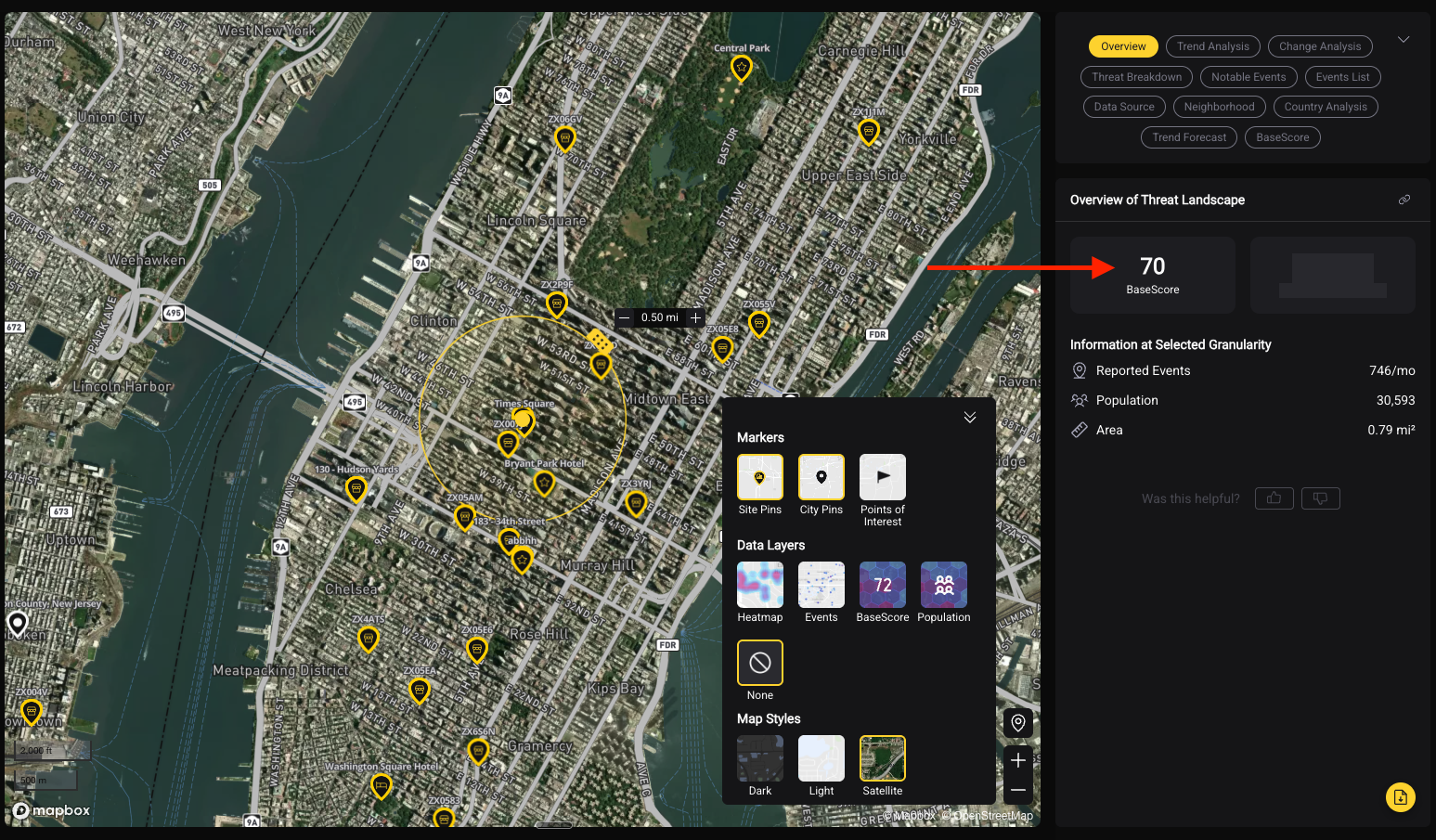Click the yellow export report button
Image resolution: width=1436 pixels, height=840 pixels.
pyautogui.click(x=1400, y=797)
